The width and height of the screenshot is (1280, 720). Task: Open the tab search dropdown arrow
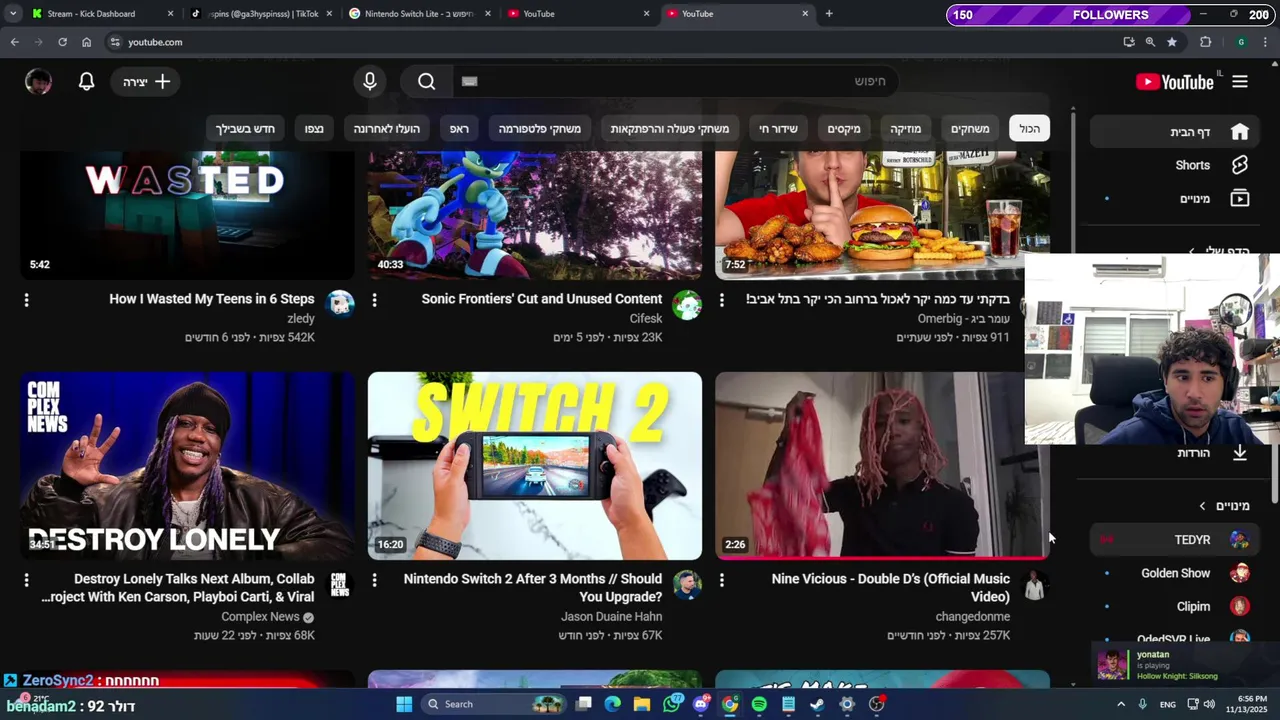coord(13,14)
